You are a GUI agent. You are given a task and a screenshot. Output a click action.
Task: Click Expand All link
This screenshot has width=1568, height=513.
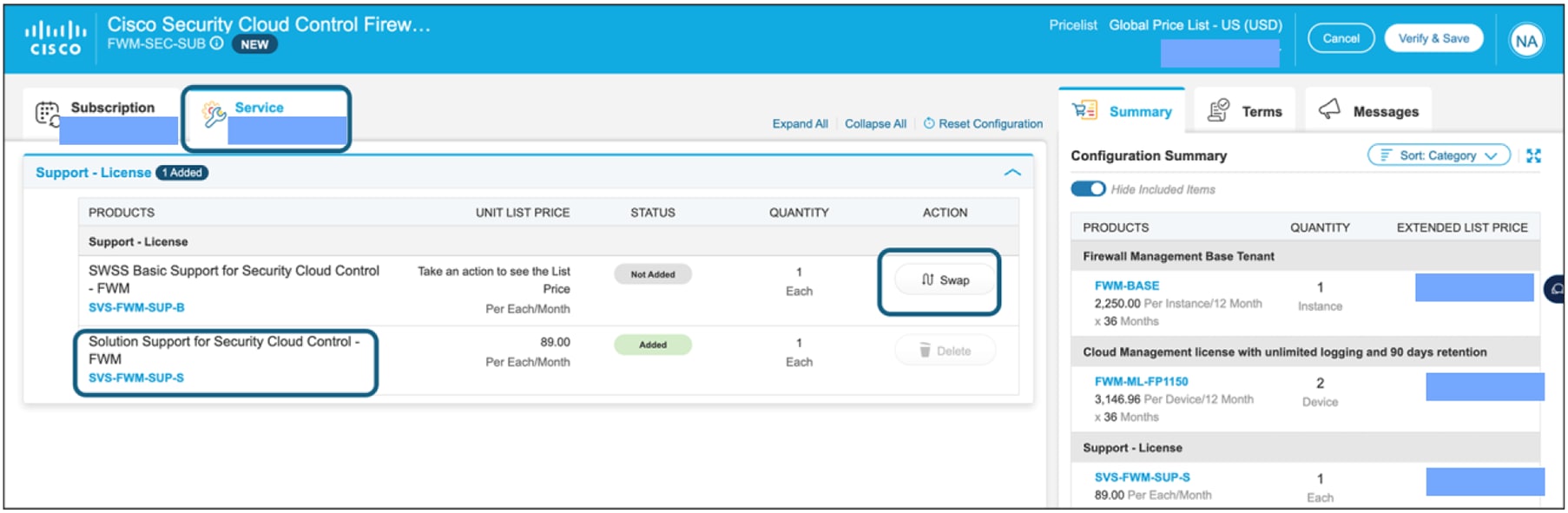click(x=800, y=123)
